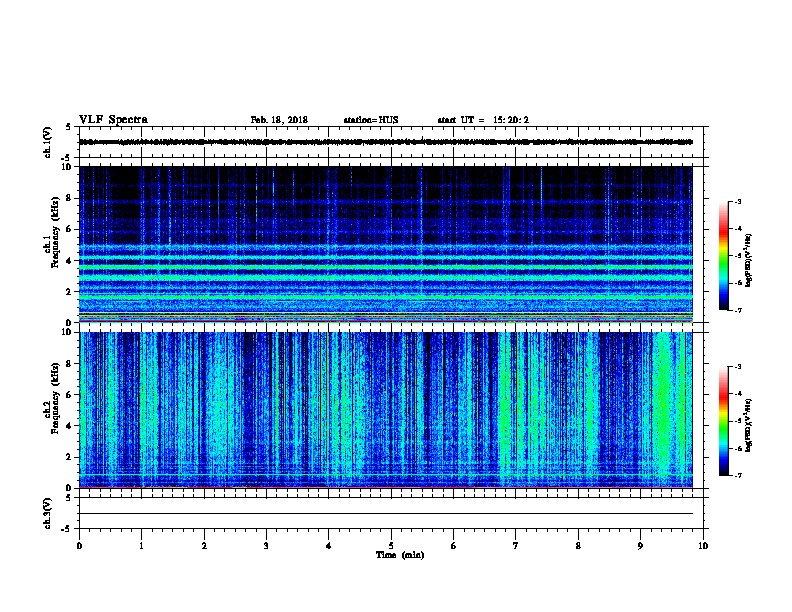The width and height of the screenshot is (792, 612).
Task: Click the '-5' tick of ch.1(V) axis
Action: [x=66, y=158]
